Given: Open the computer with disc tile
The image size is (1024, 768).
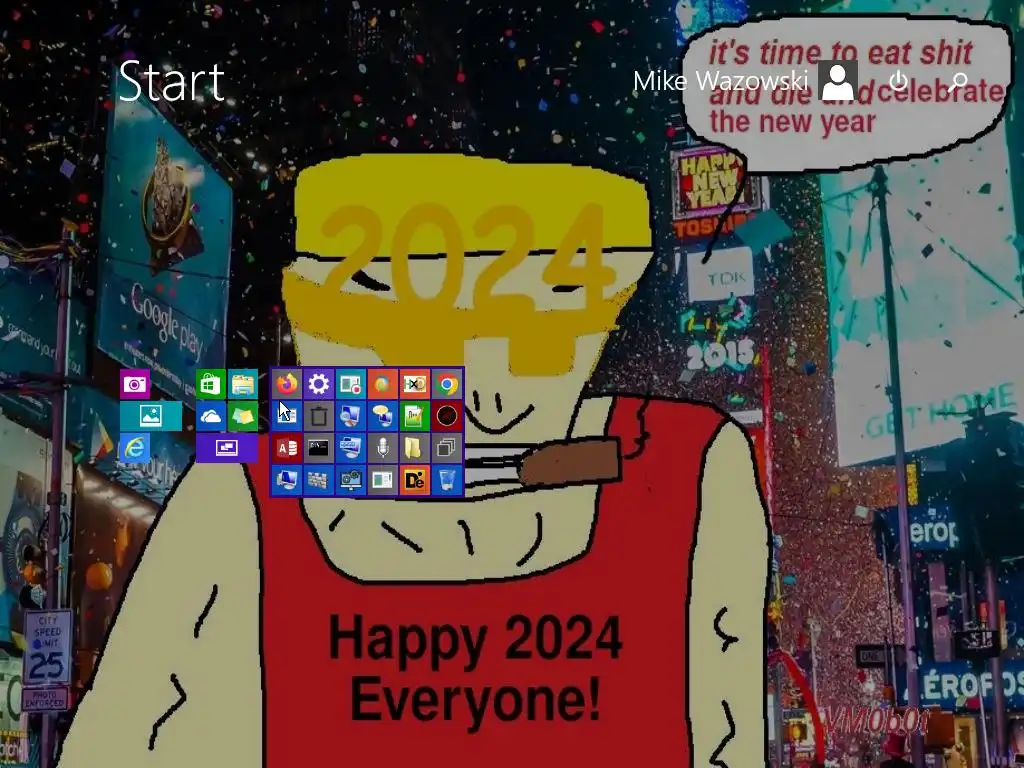Looking at the screenshot, I should pos(351,416).
